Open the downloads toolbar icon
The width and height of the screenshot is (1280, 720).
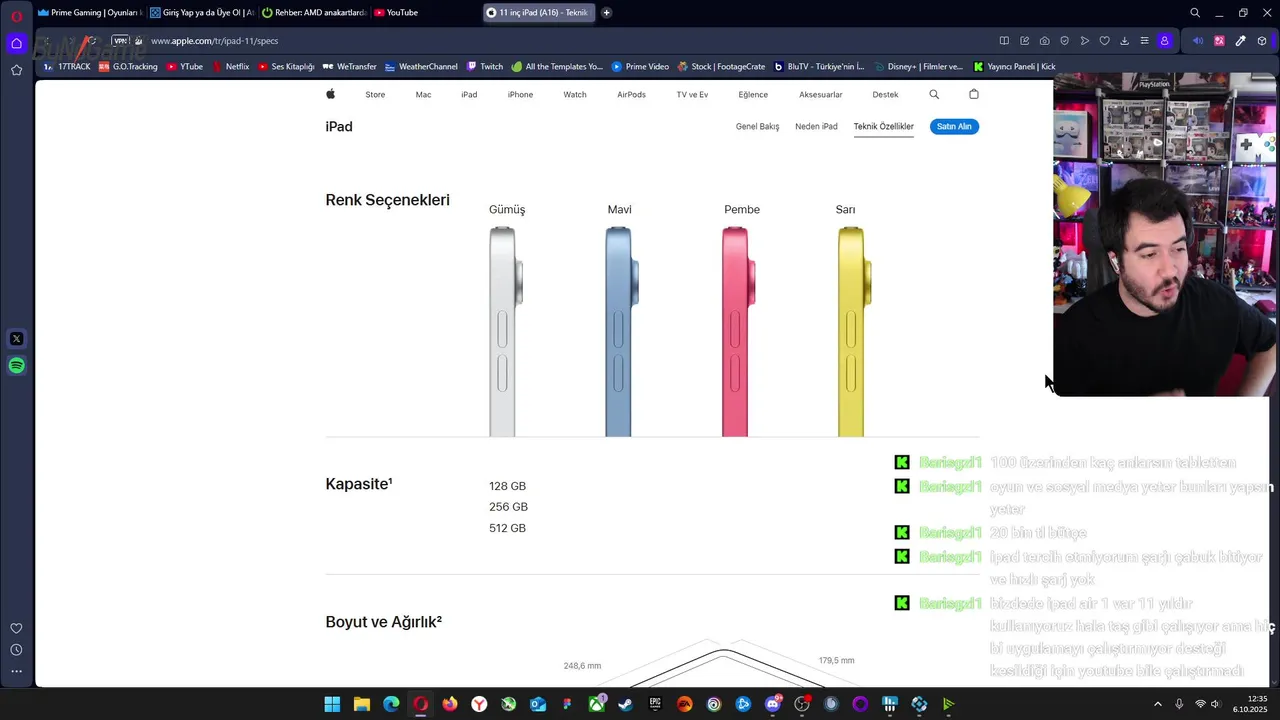tap(1124, 41)
